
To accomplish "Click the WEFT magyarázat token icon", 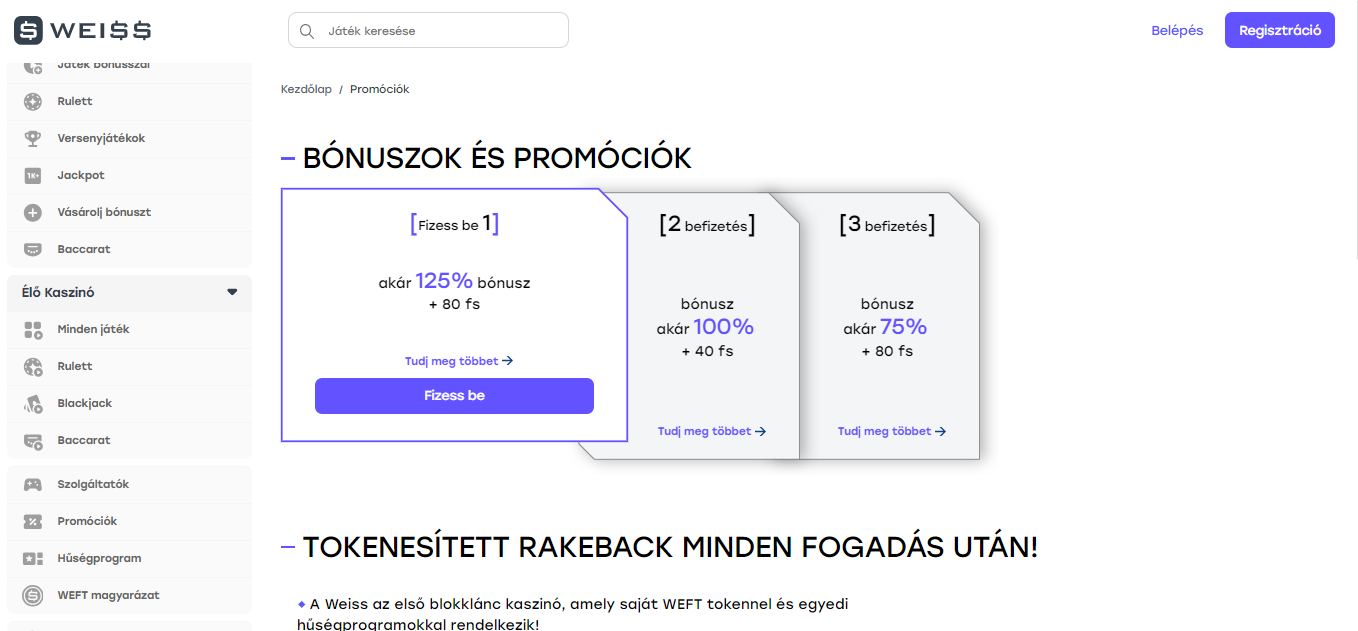I will (33, 595).
